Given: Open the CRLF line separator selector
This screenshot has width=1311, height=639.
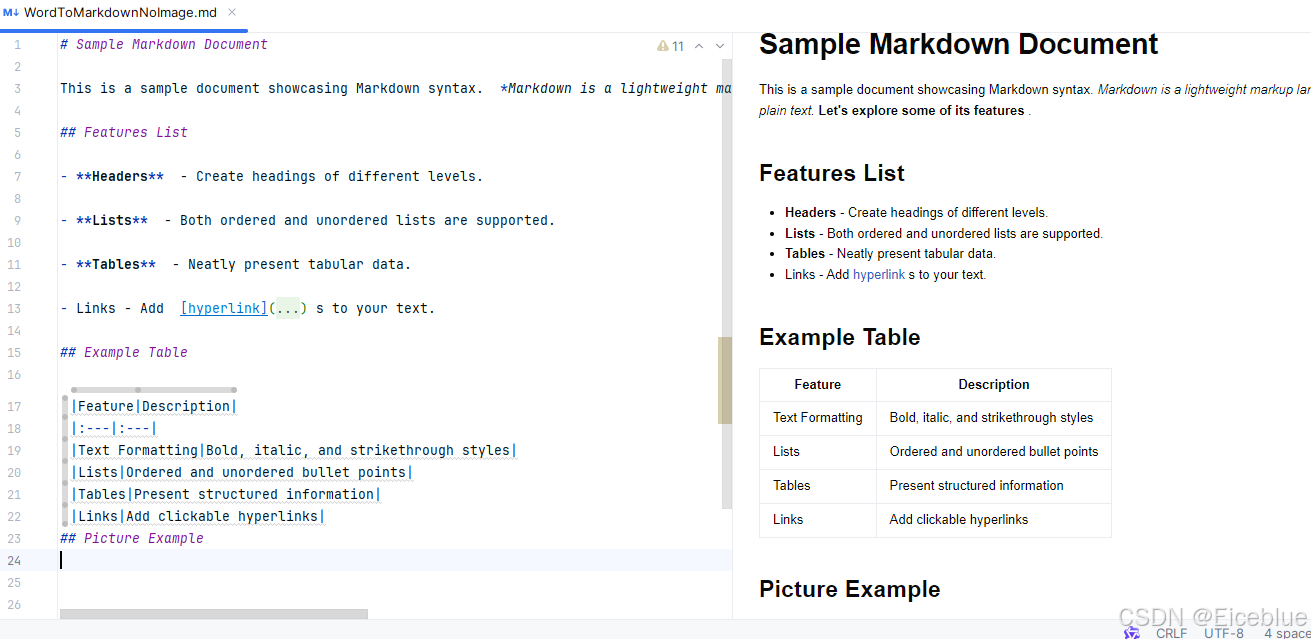Looking at the screenshot, I should [1171, 633].
